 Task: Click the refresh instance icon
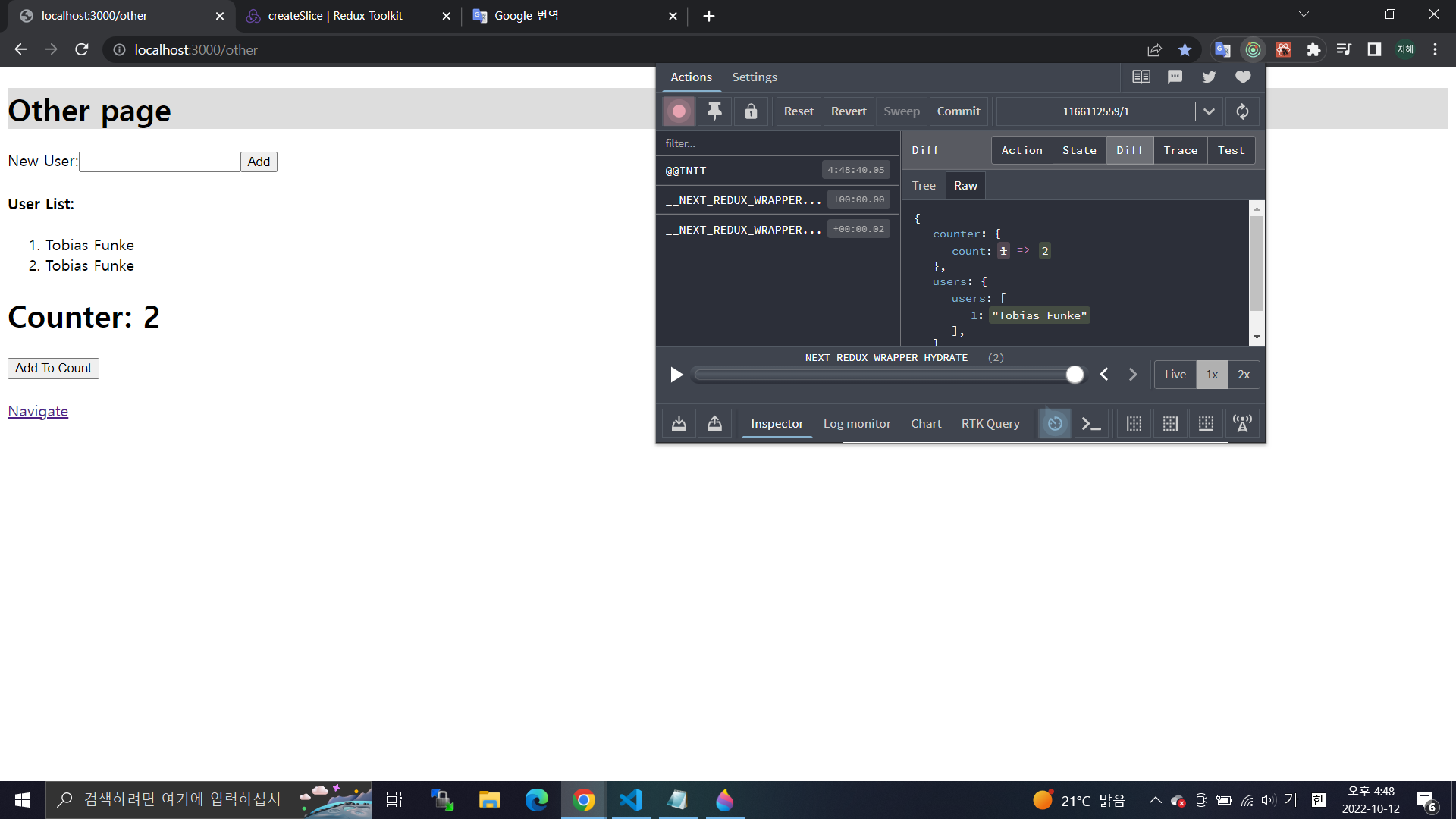[x=1242, y=111]
